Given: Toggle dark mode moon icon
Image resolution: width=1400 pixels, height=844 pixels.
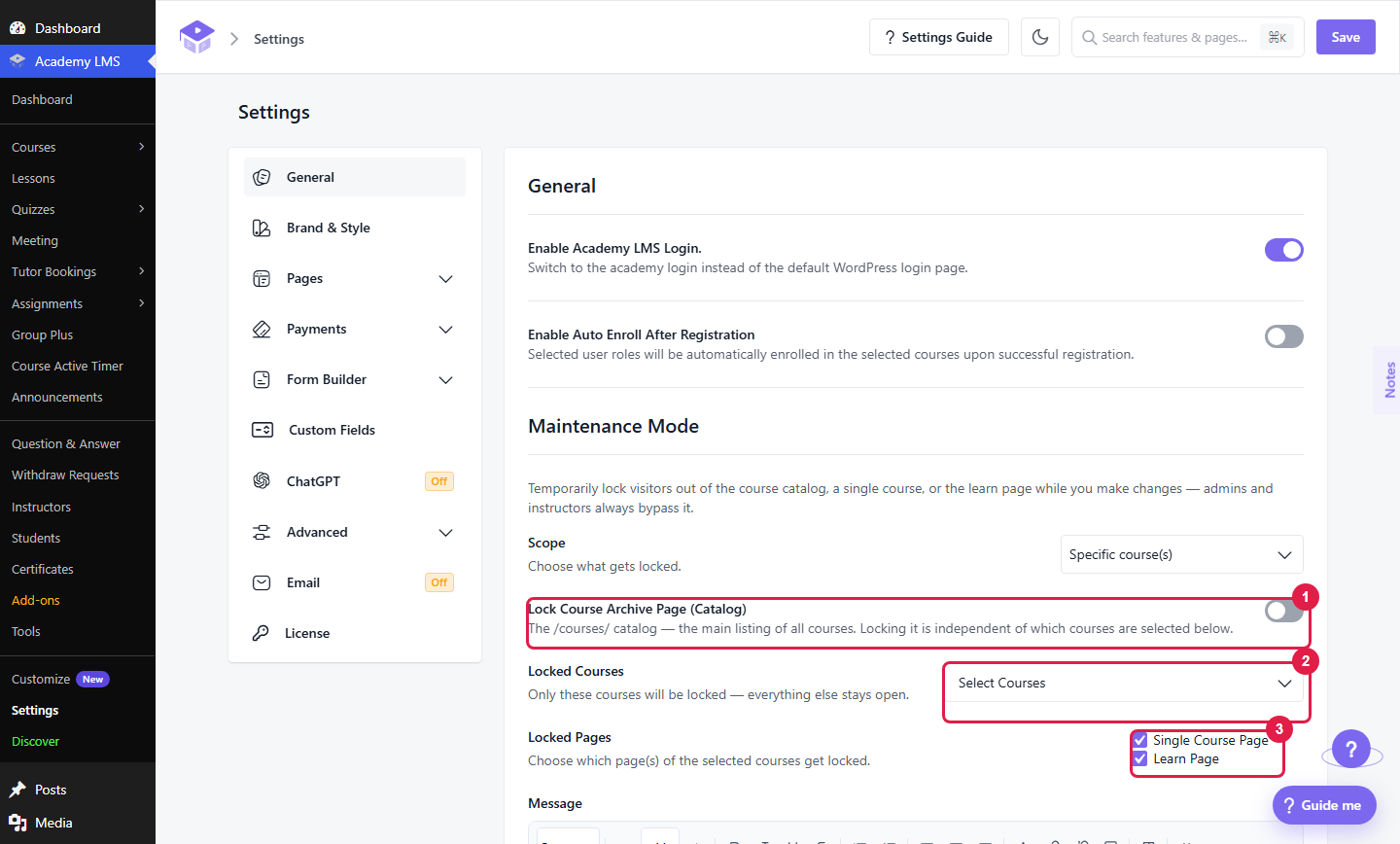Looking at the screenshot, I should (x=1040, y=37).
